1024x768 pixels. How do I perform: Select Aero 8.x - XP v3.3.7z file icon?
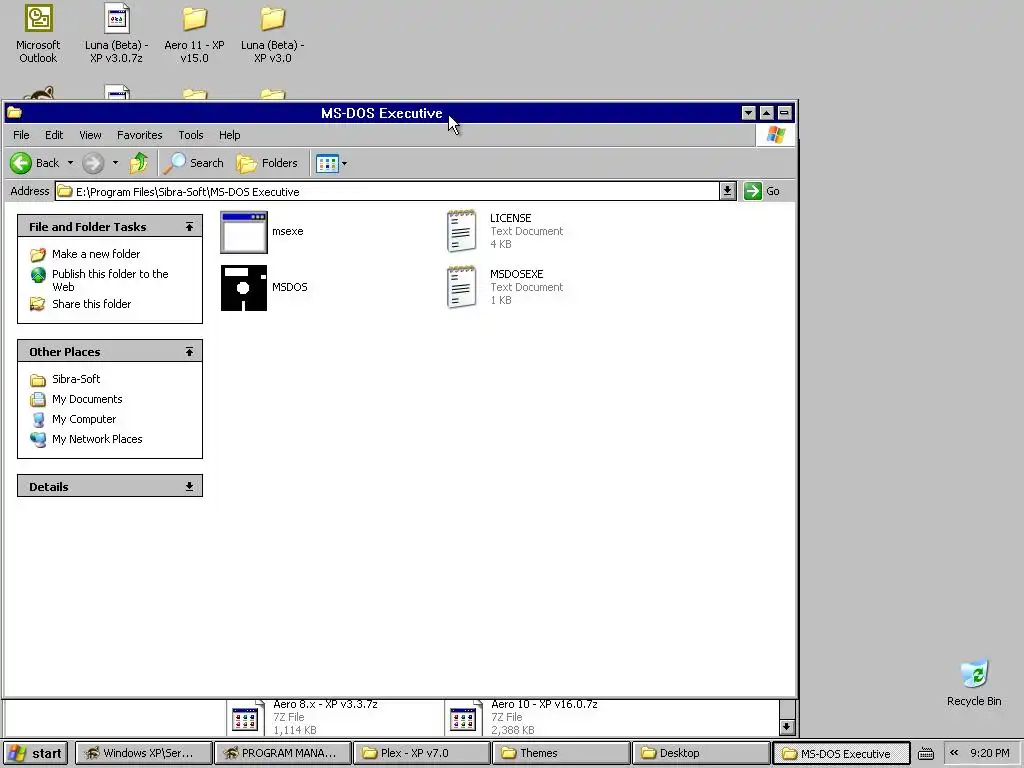[245, 718]
